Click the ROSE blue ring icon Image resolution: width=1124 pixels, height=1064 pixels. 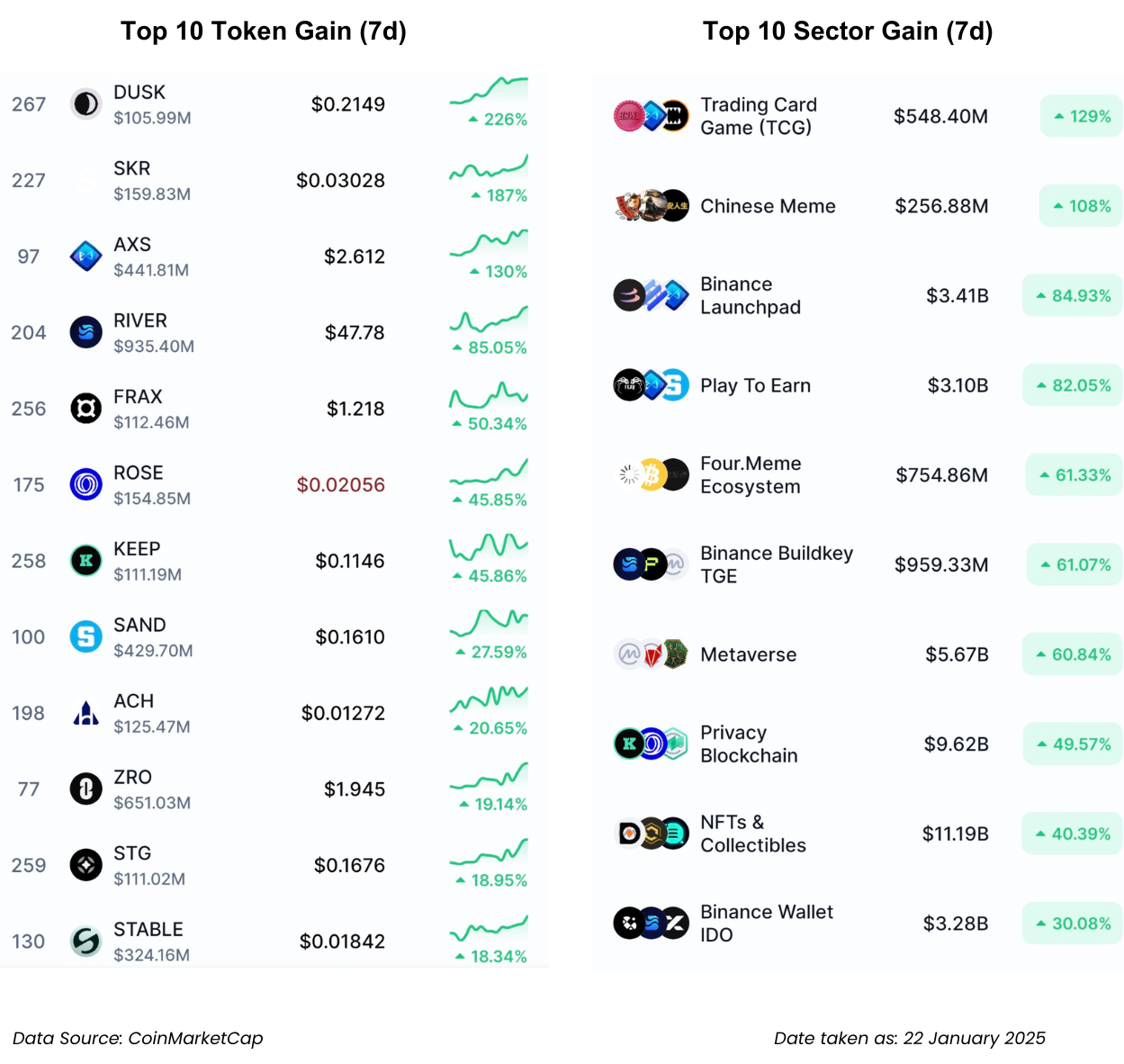tap(85, 484)
